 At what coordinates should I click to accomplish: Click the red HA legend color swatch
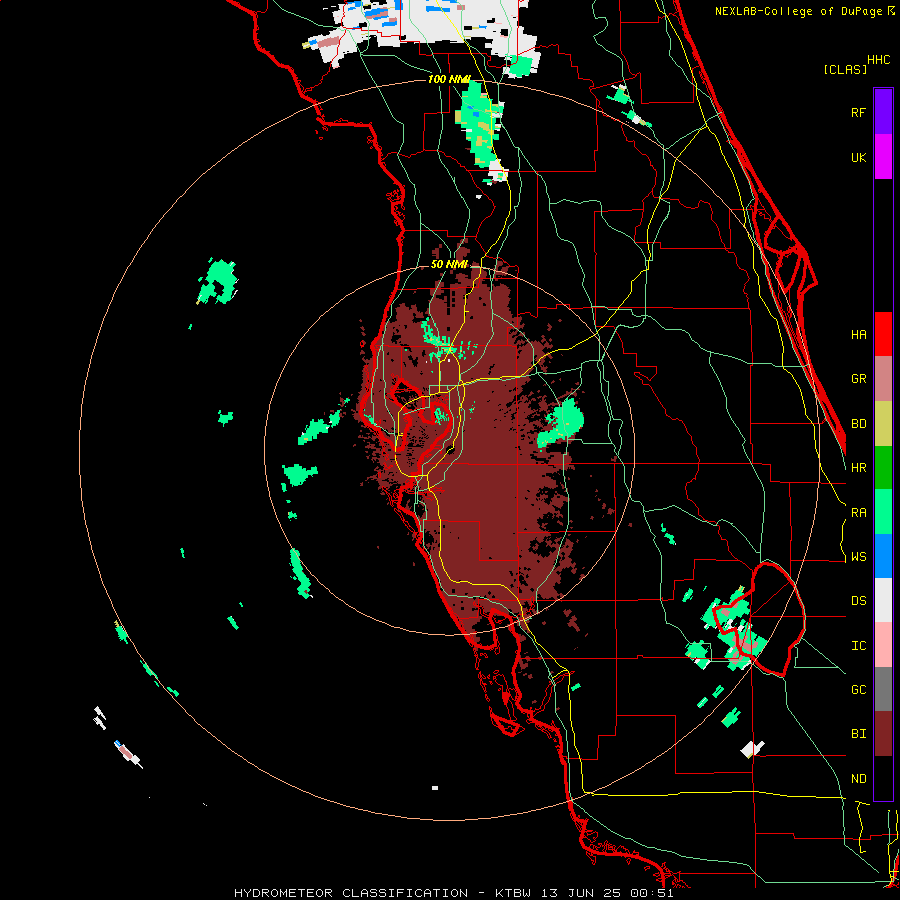point(883,334)
